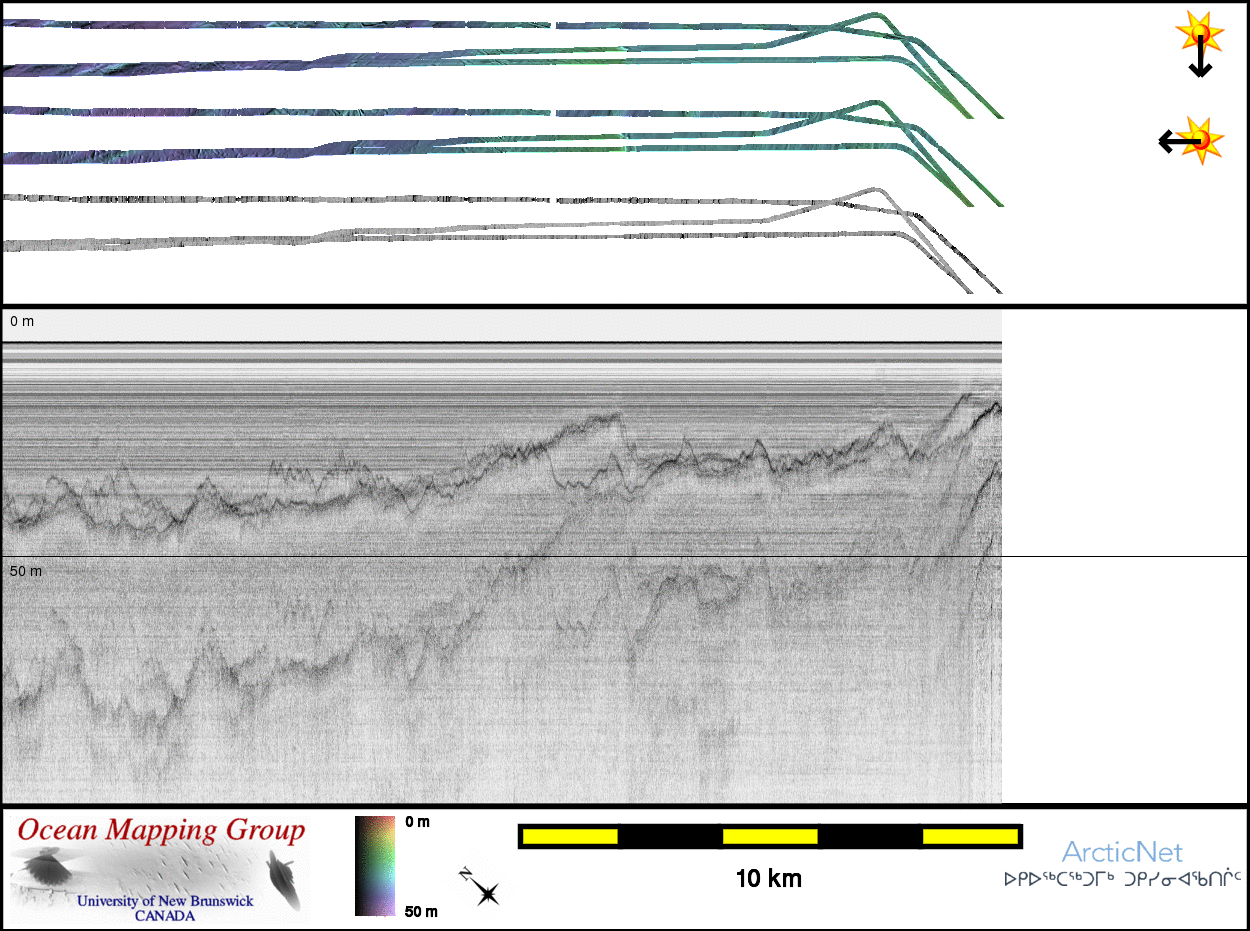Click the Ocean Mapping Group title text
The width and height of the screenshot is (1250, 931).
[161, 831]
